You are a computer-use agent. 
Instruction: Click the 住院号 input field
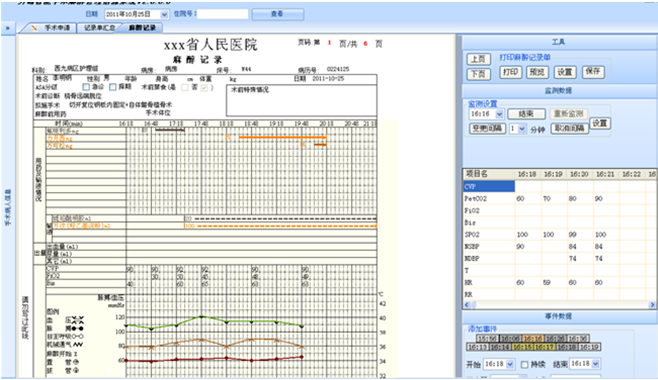[222, 14]
